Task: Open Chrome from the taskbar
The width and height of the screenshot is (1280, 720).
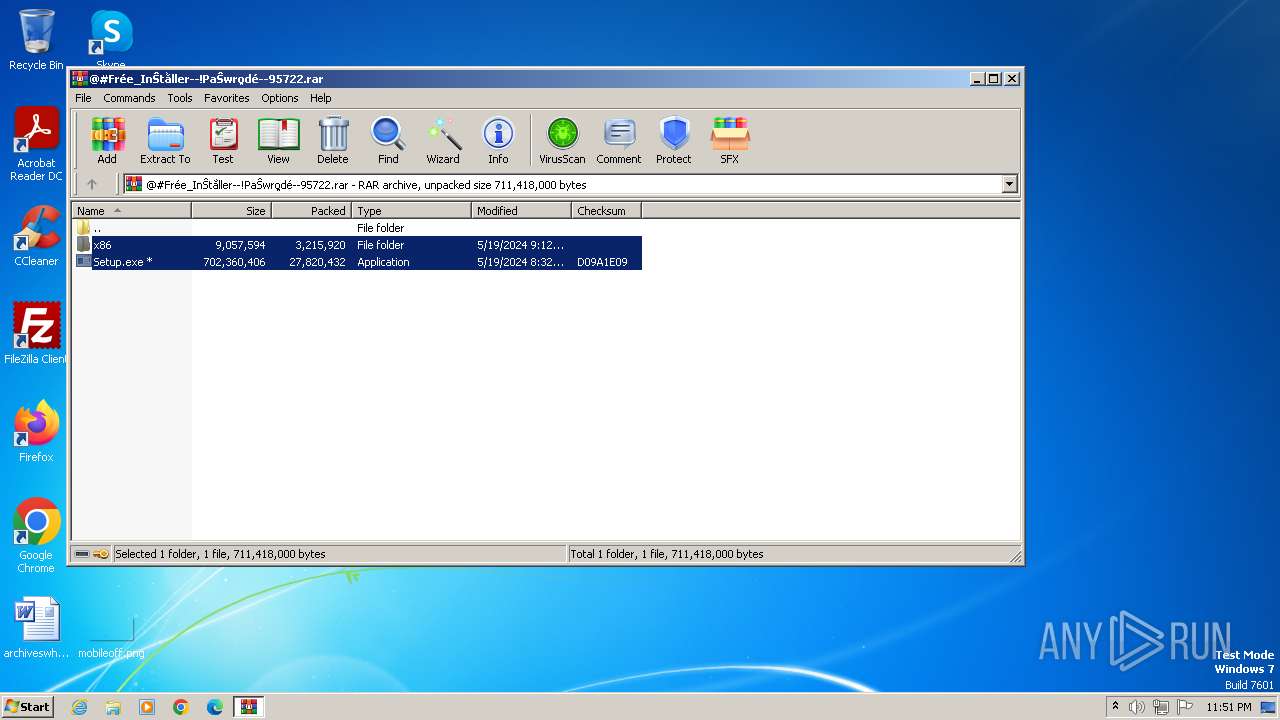Action: (x=181, y=707)
